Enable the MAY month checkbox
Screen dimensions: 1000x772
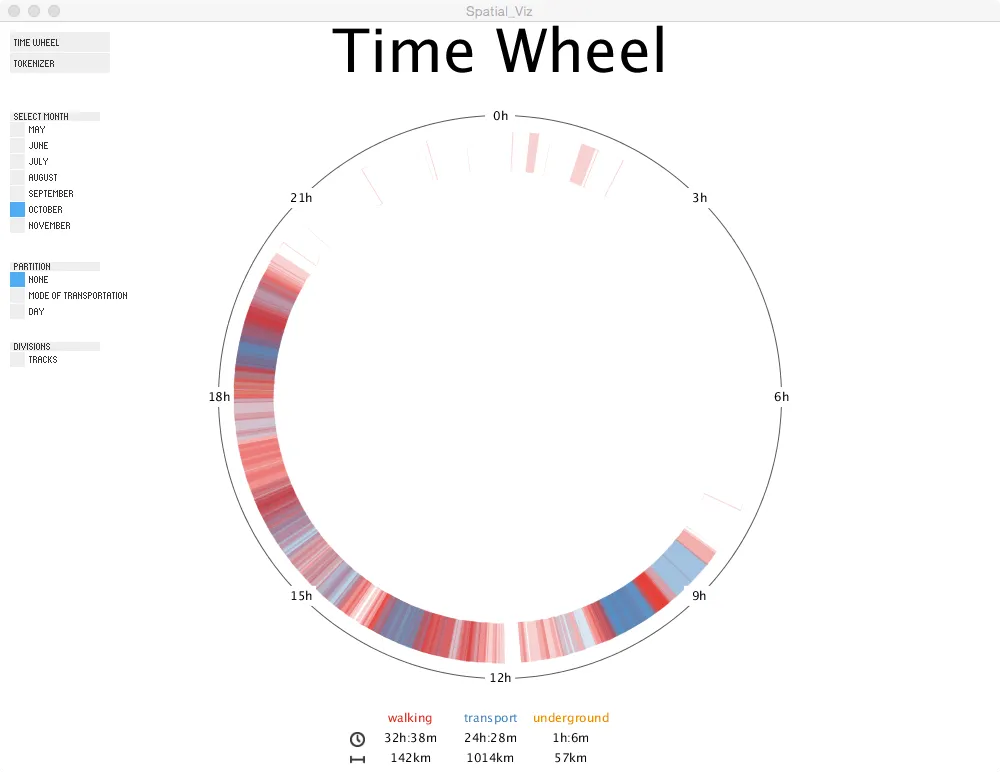[x=16, y=129]
